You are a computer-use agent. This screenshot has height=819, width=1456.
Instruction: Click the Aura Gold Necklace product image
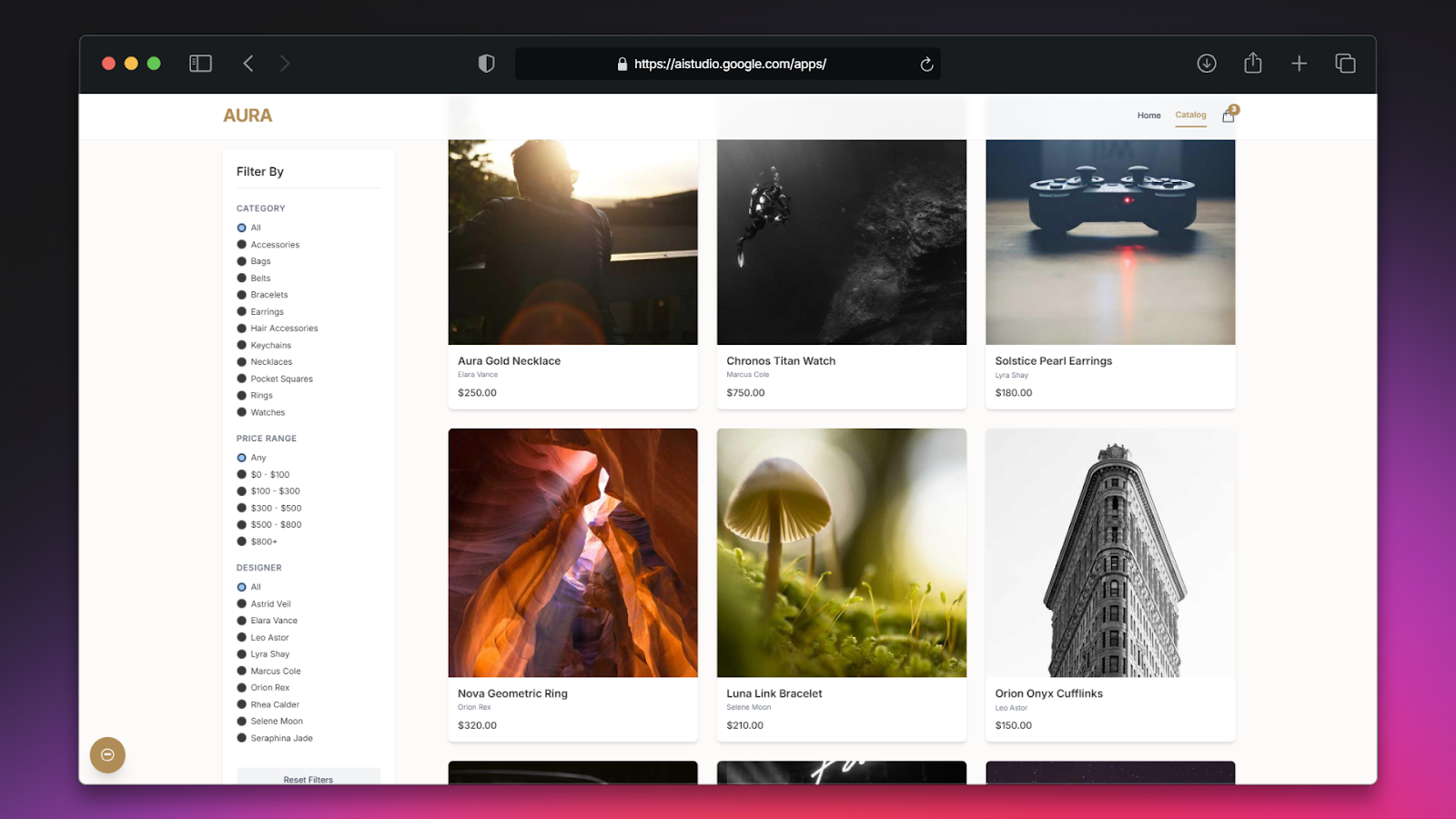point(573,242)
